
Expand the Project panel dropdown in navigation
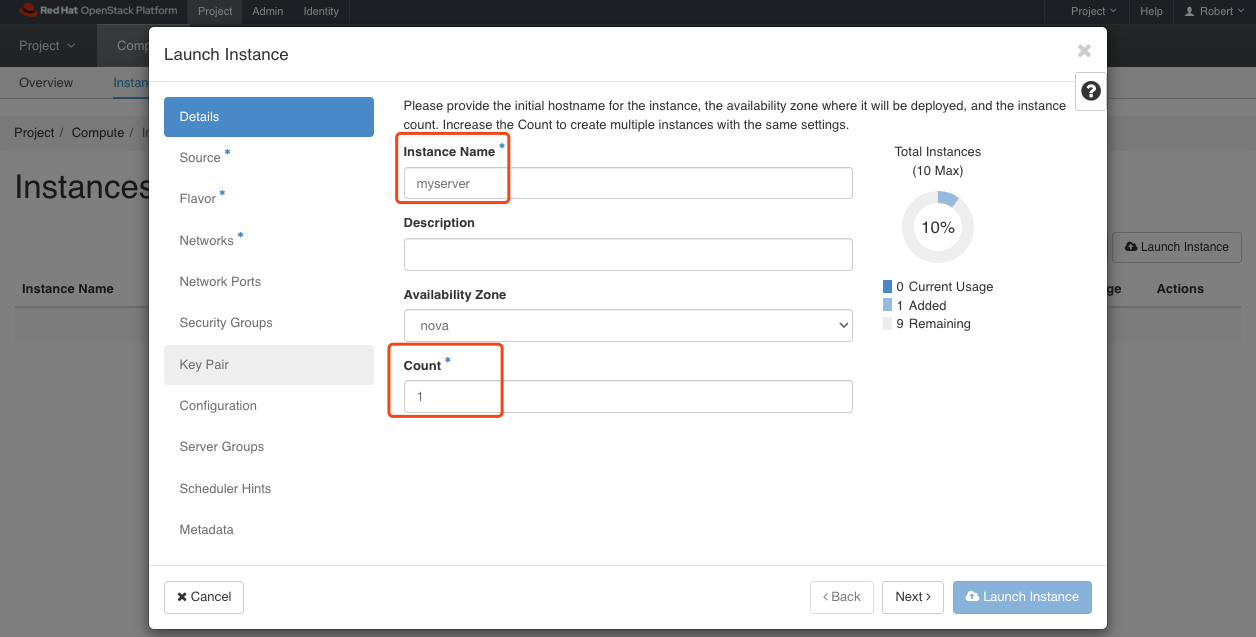point(47,46)
